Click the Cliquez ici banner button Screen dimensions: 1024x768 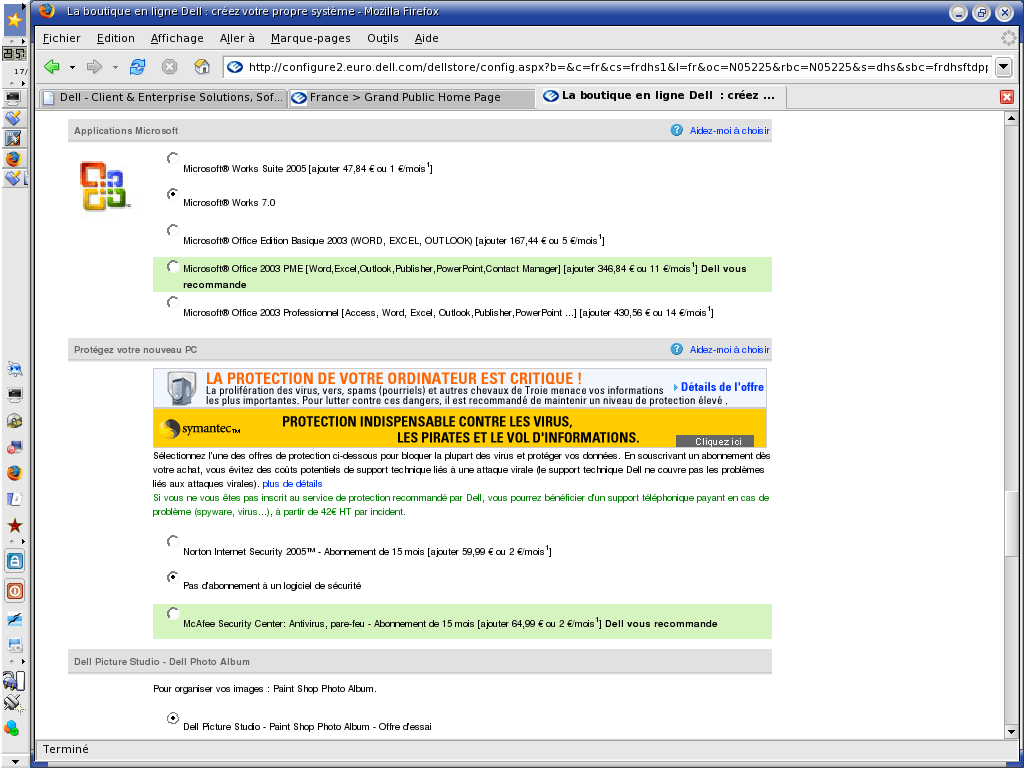click(x=715, y=441)
